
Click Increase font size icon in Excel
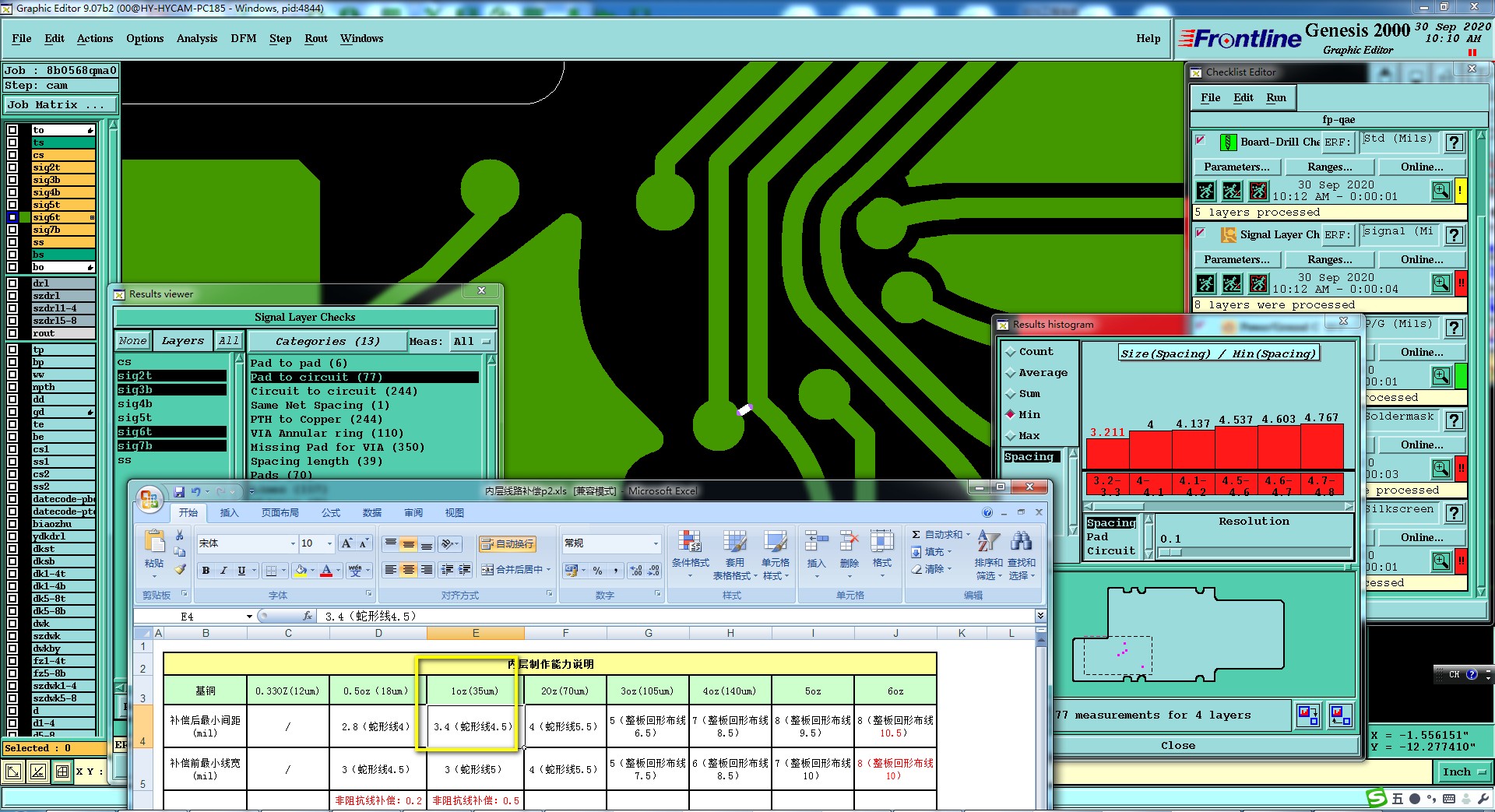click(346, 543)
